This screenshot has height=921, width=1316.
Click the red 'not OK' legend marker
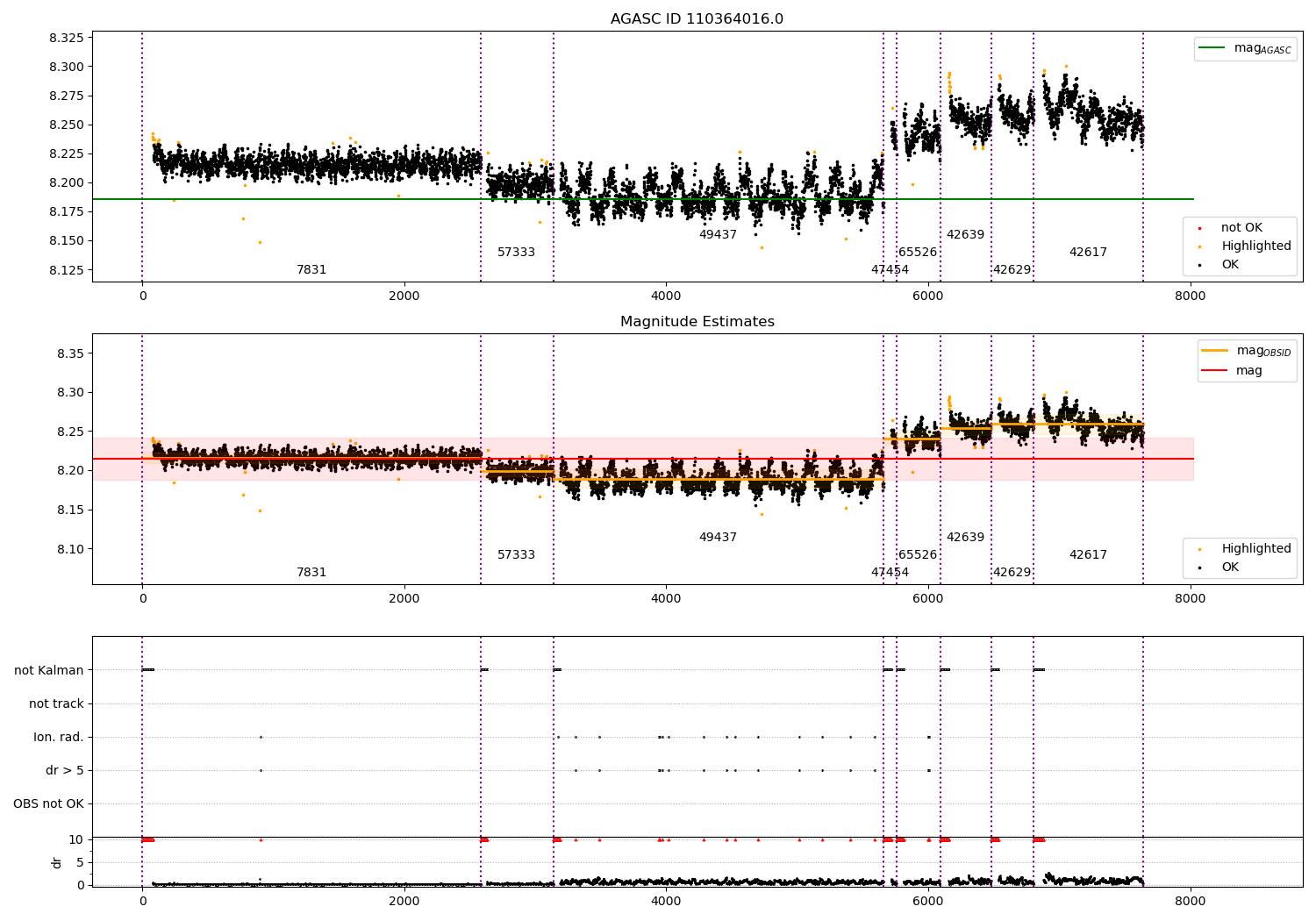click(x=1199, y=228)
